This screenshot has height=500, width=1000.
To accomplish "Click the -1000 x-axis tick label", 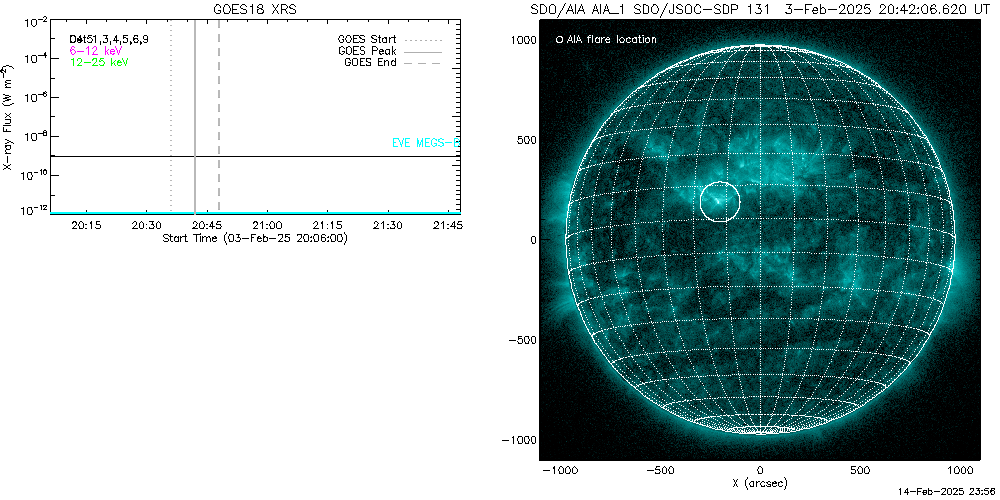I will (x=559, y=469).
